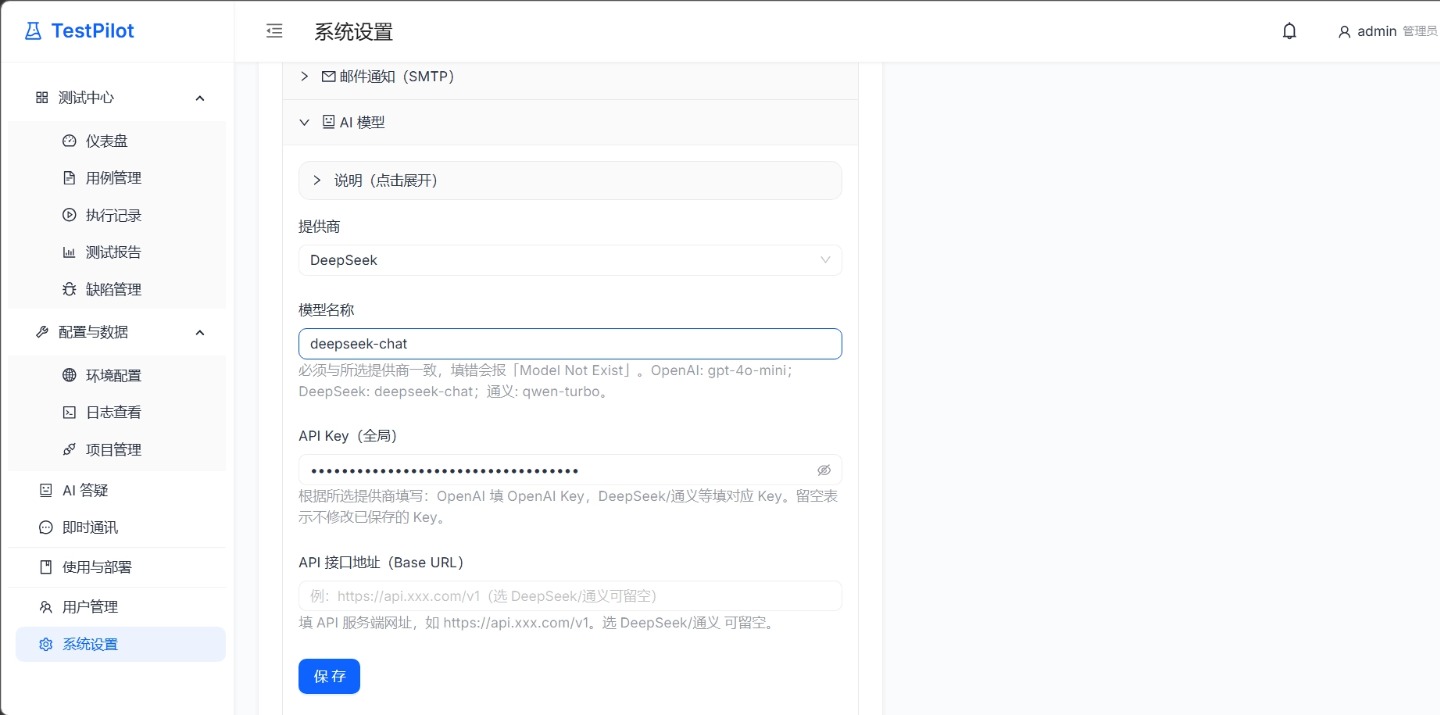This screenshot has height=715, width=1440.
Task: Click the 说明（点击展开）header text
Action: tap(386, 180)
